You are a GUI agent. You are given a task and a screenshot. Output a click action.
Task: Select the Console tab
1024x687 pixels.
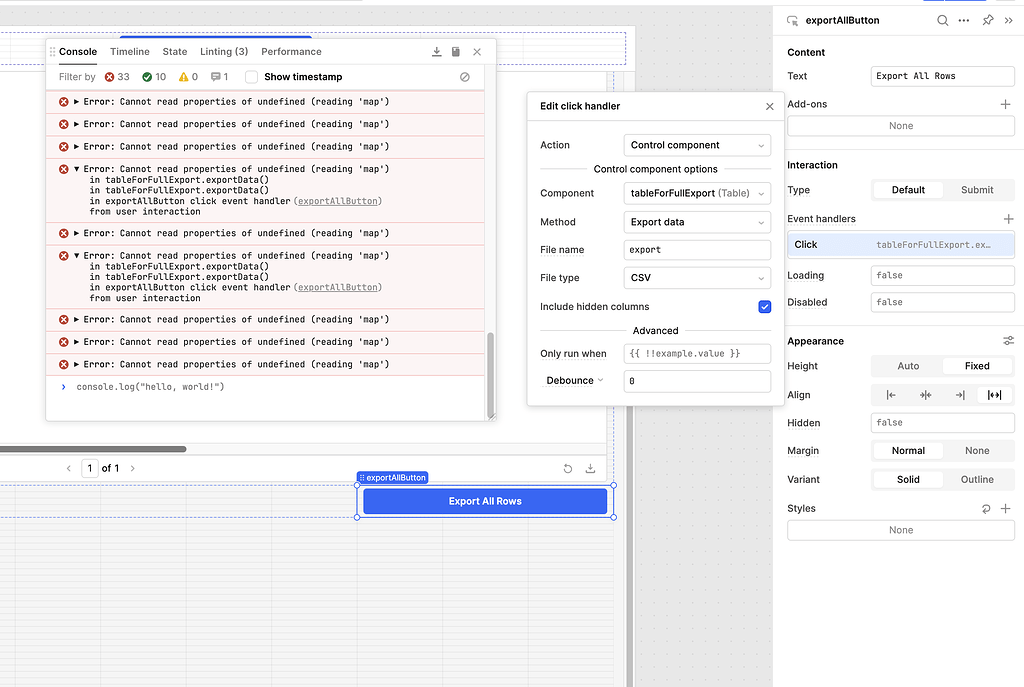(x=78, y=52)
